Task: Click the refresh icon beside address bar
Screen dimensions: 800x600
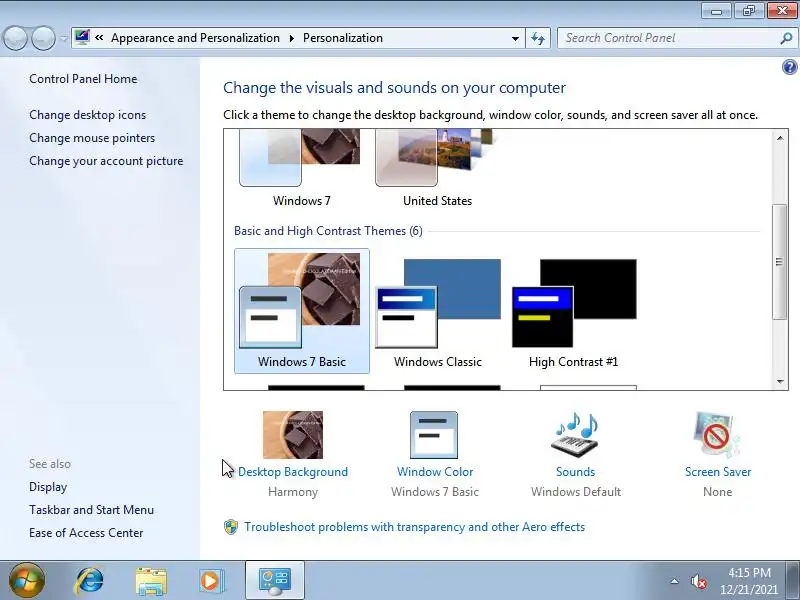Action: click(x=538, y=38)
